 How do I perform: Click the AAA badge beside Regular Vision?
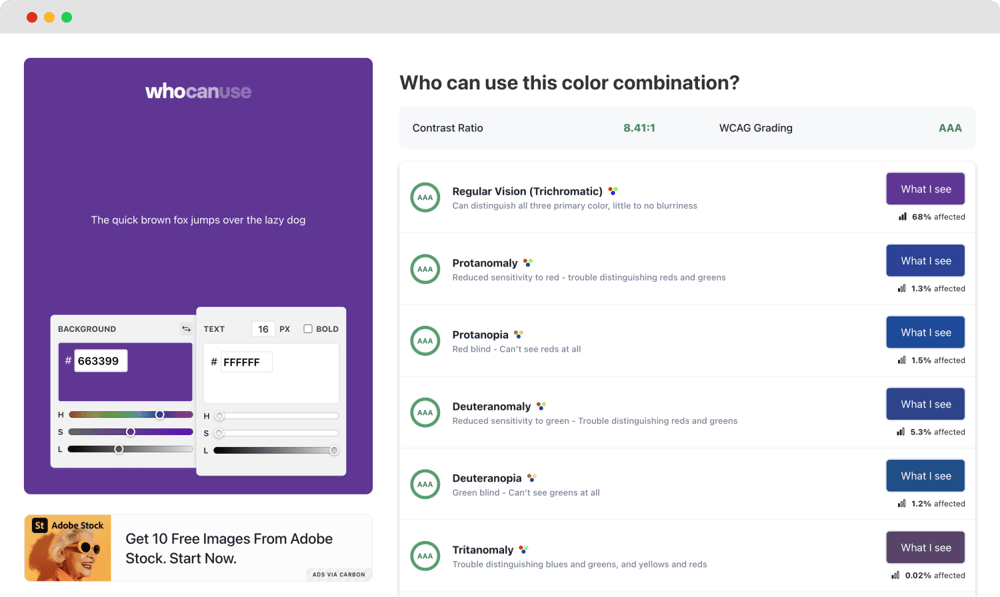tap(425, 198)
